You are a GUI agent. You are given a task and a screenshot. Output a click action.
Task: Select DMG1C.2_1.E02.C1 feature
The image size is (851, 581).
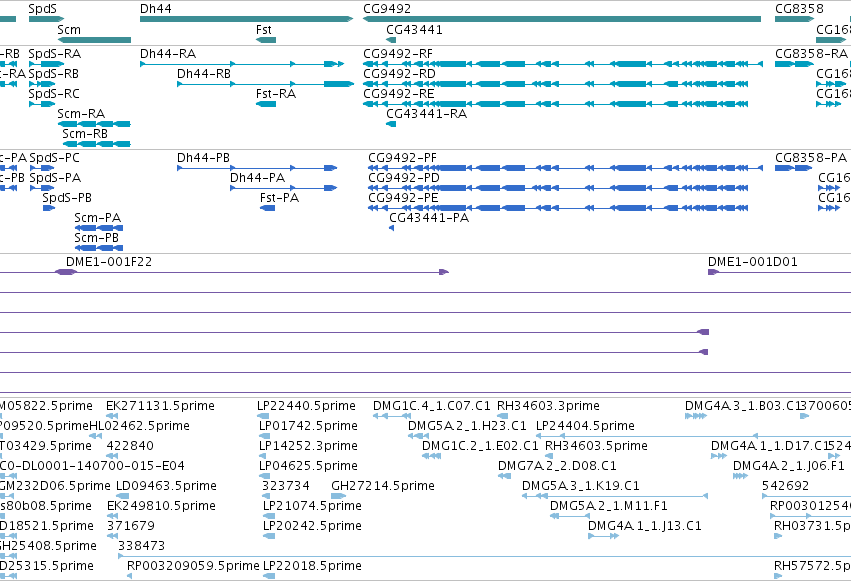click(431, 456)
